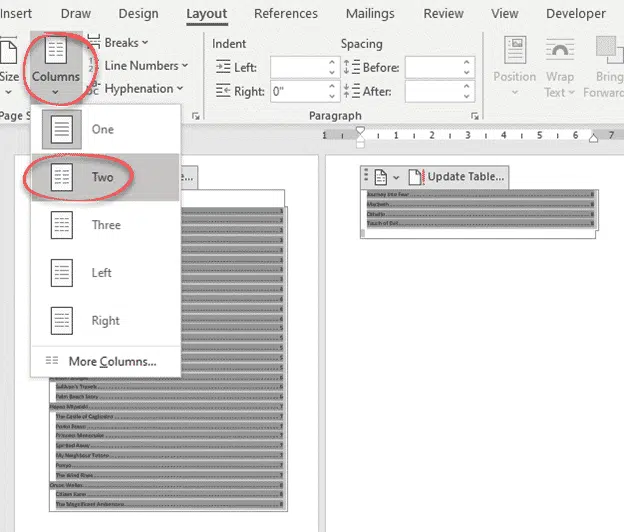Click the page thumbnail beside Right
The image size is (624, 532).
(62, 320)
